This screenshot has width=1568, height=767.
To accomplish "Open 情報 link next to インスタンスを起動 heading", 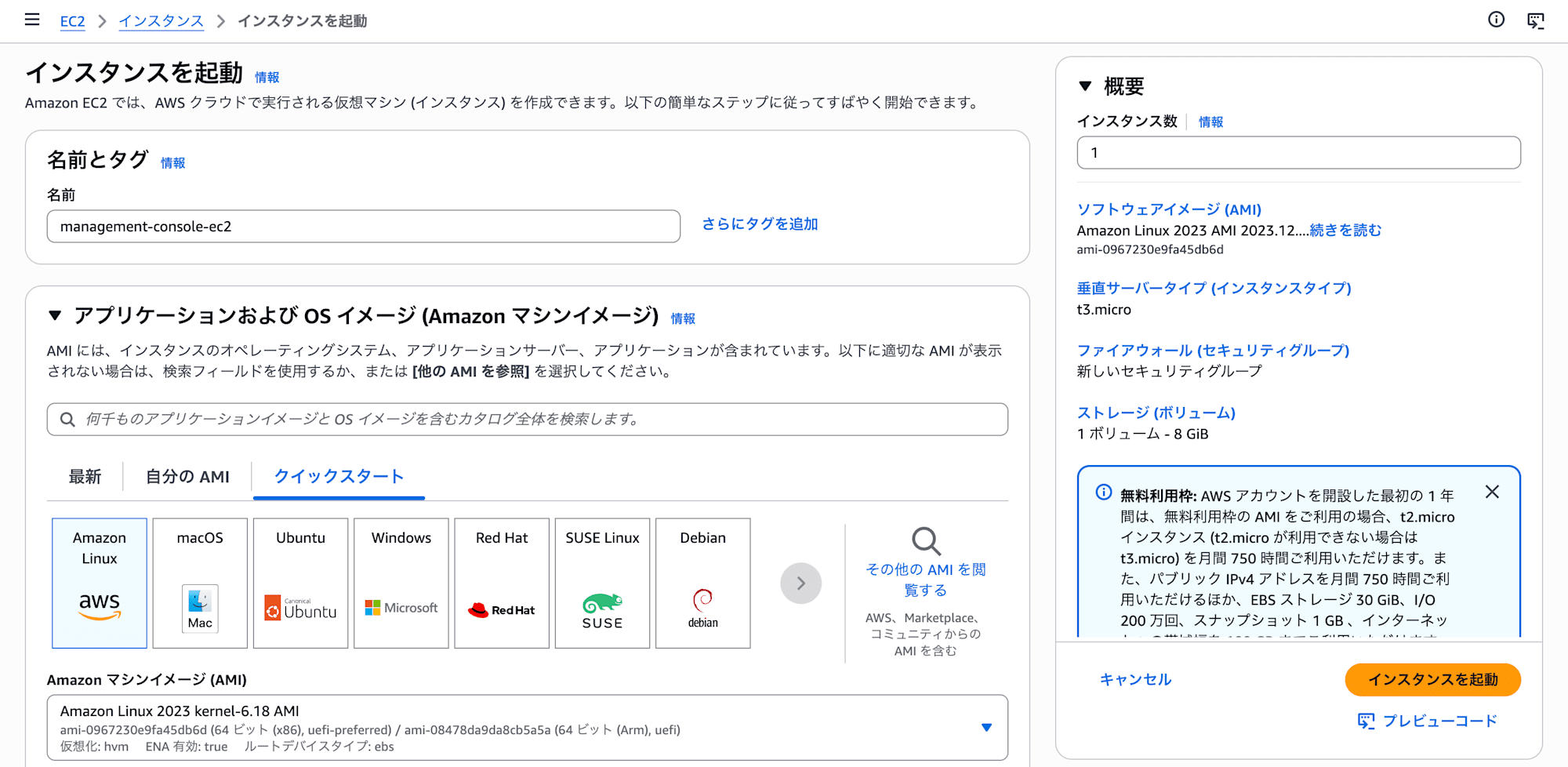I will click(267, 77).
